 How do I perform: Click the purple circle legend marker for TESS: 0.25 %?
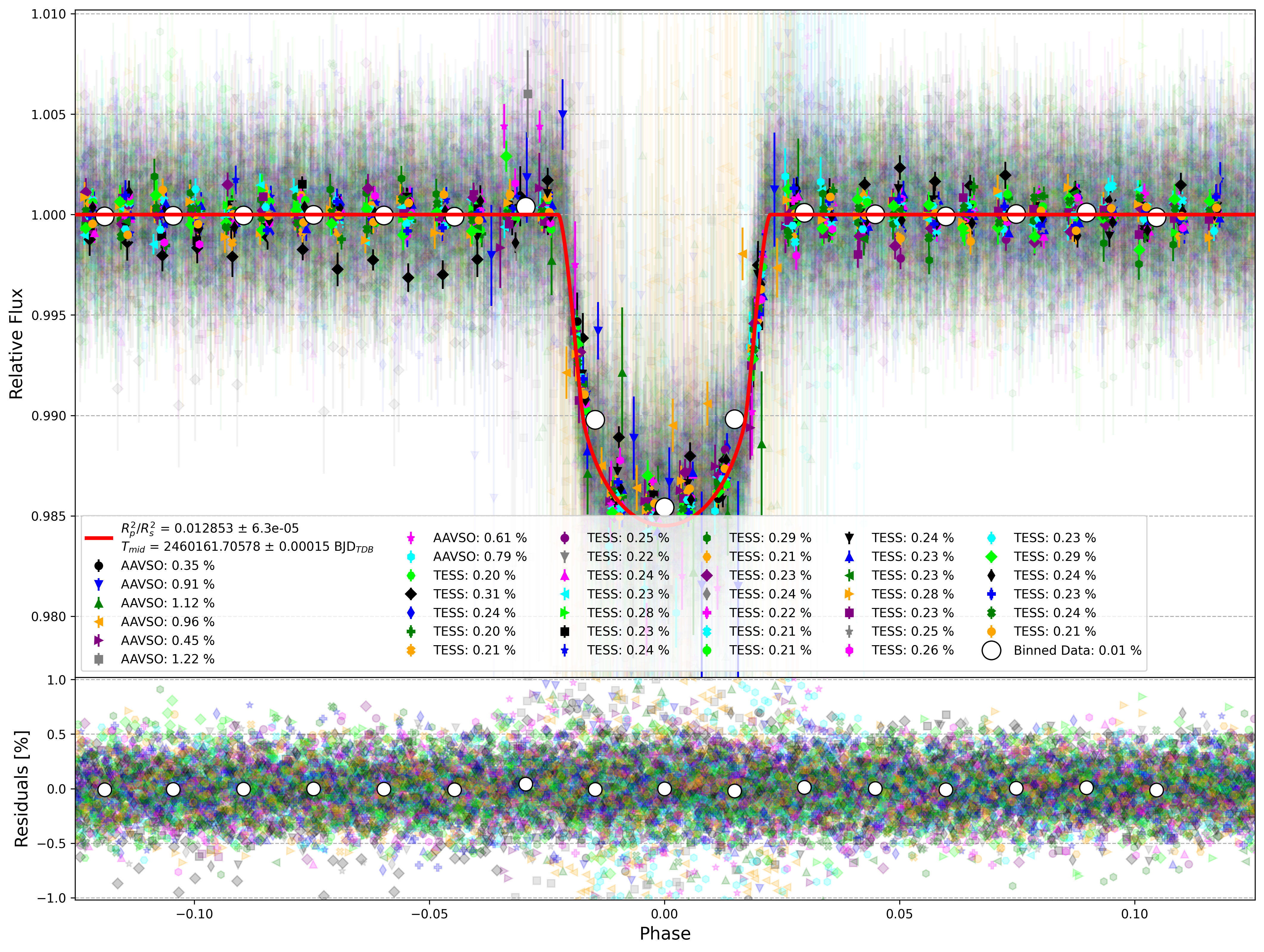pos(565,538)
